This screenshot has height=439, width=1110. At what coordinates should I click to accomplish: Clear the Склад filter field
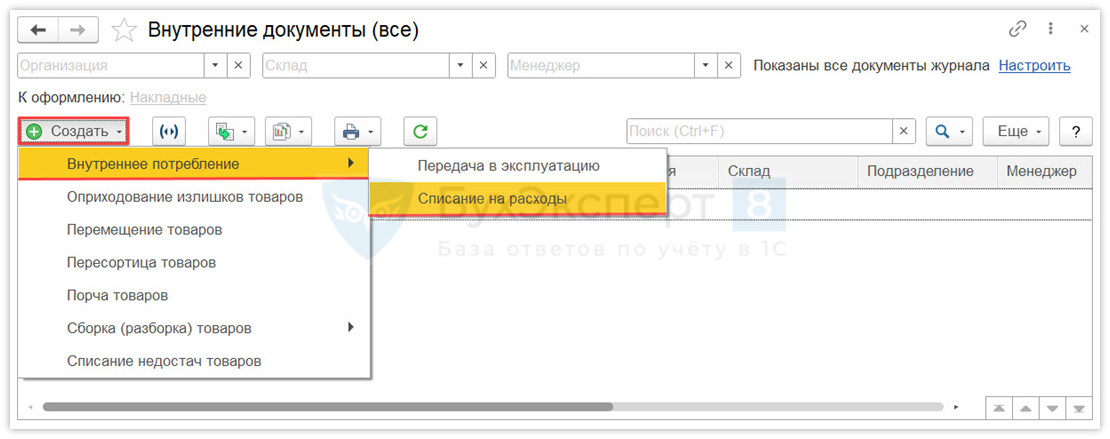483,65
